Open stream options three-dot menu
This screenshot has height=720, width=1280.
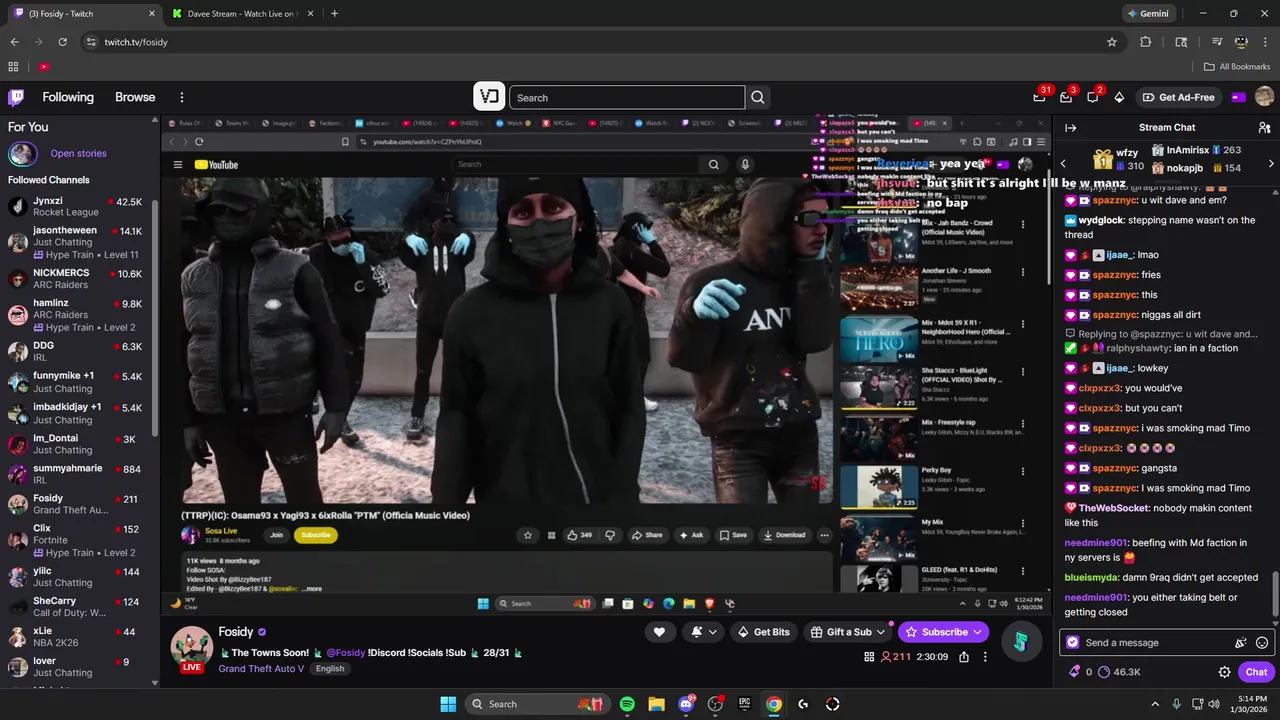pyautogui.click(x=986, y=657)
